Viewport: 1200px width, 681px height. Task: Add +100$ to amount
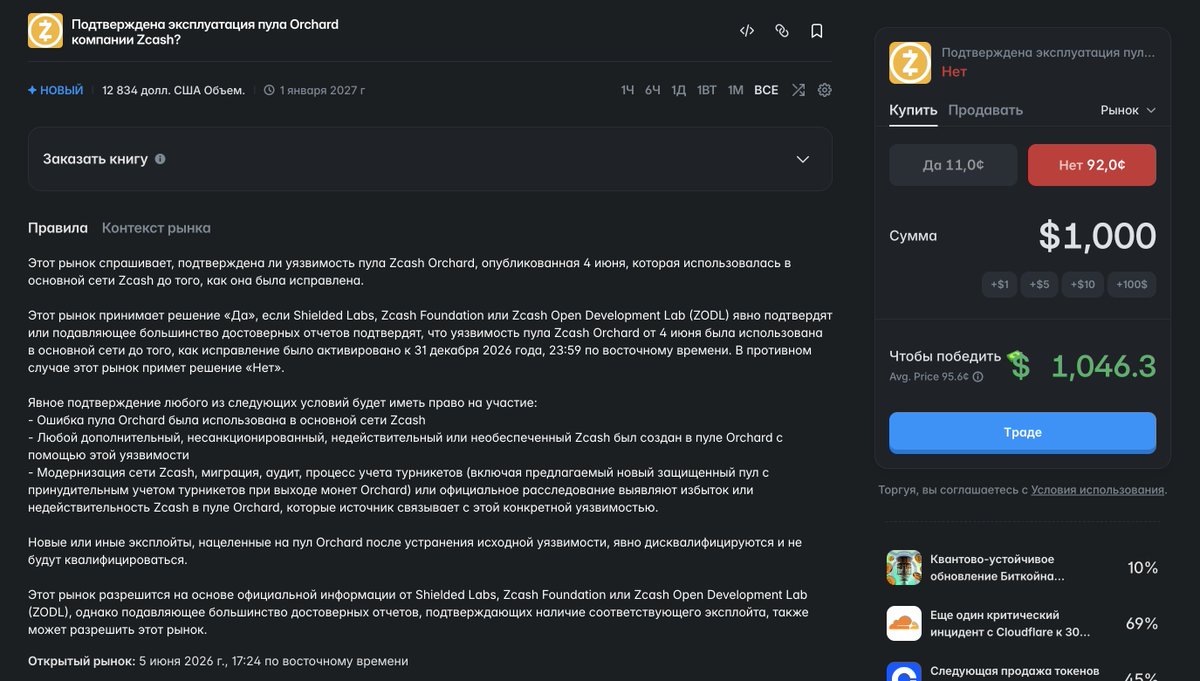(1132, 284)
